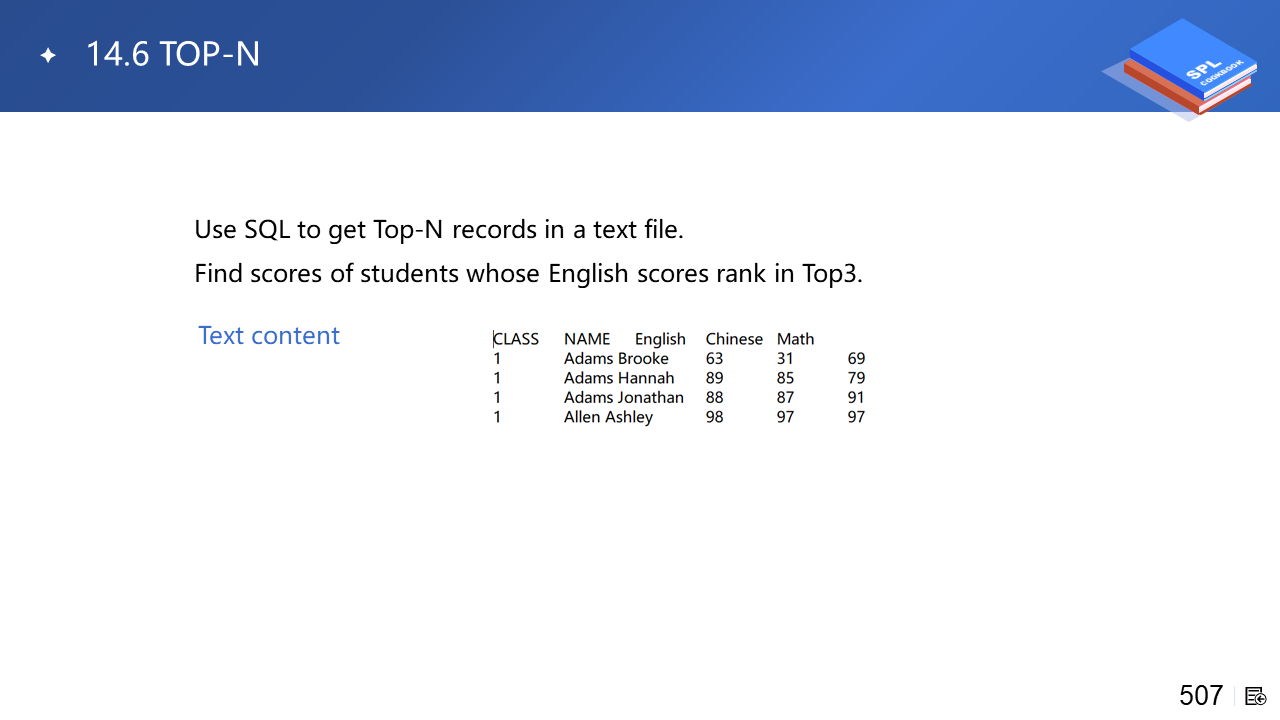Select the name "Allen Ashley" in table
The width and height of the screenshot is (1280, 720).
[608, 417]
